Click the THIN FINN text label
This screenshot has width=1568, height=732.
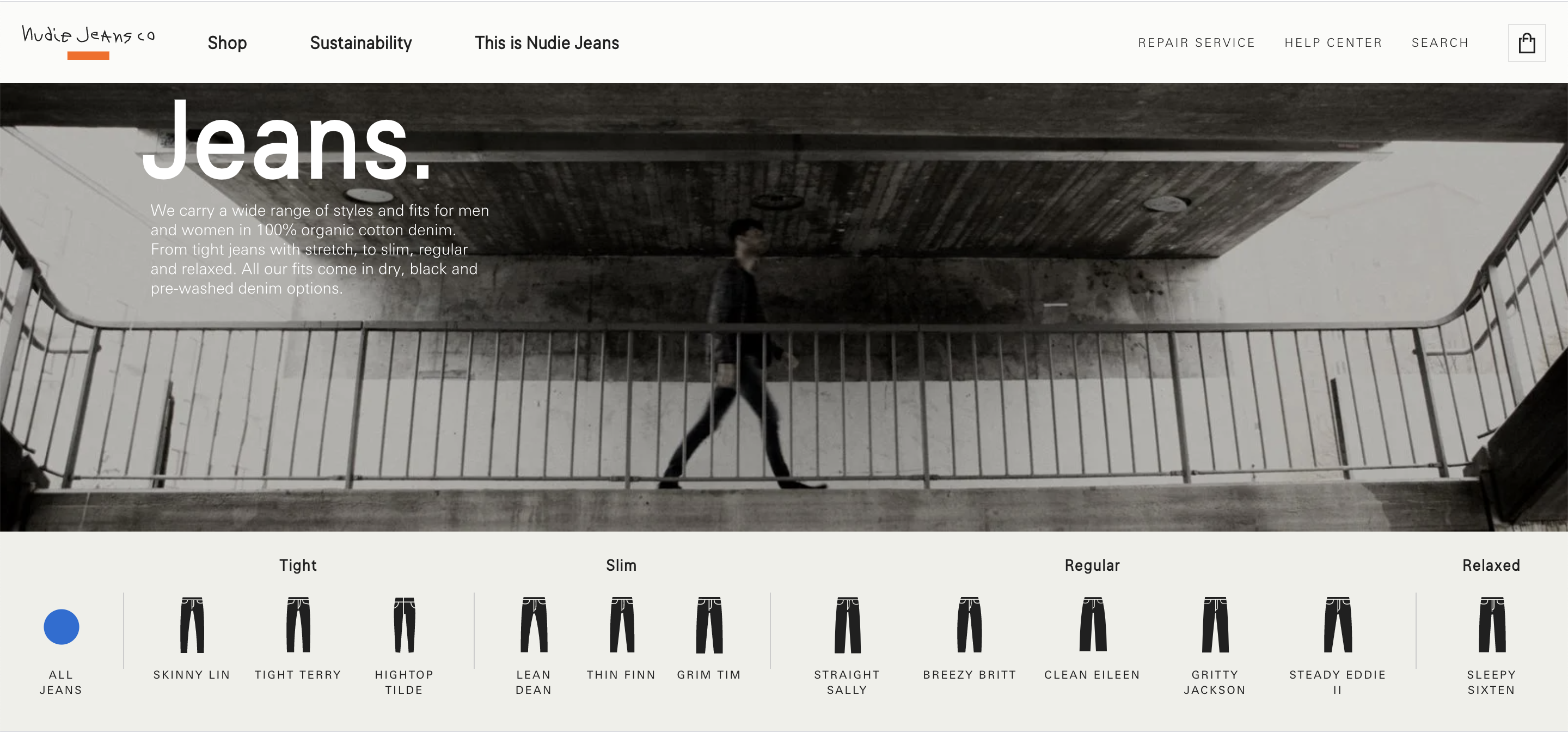(x=621, y=675)
